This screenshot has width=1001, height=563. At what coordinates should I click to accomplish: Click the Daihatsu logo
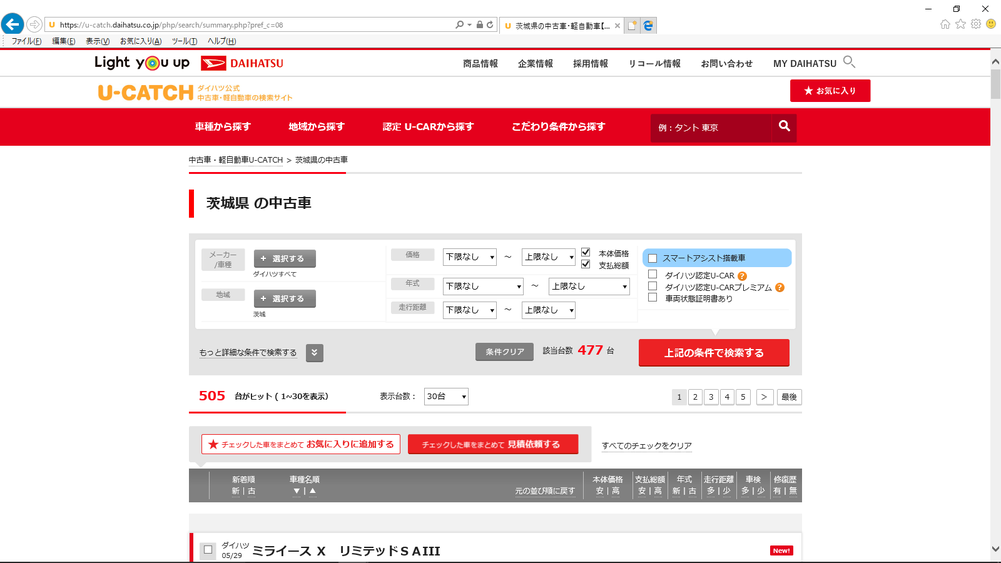[242, 63]
